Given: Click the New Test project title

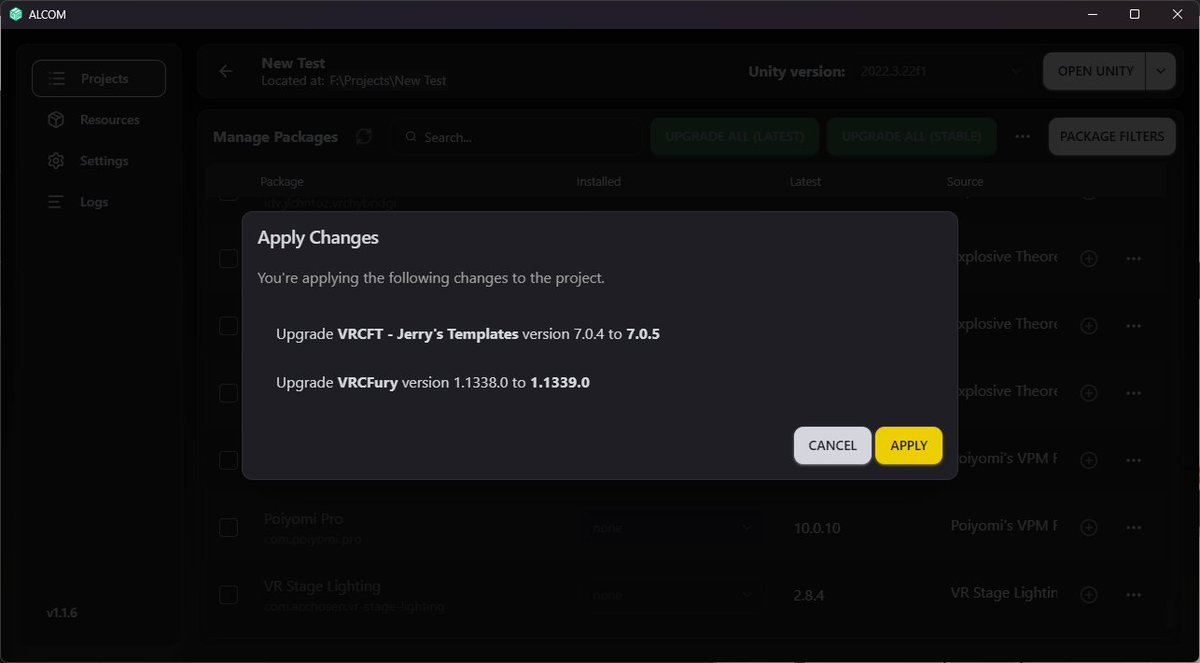Looking at the screenshot, I should tap(293, 63).
